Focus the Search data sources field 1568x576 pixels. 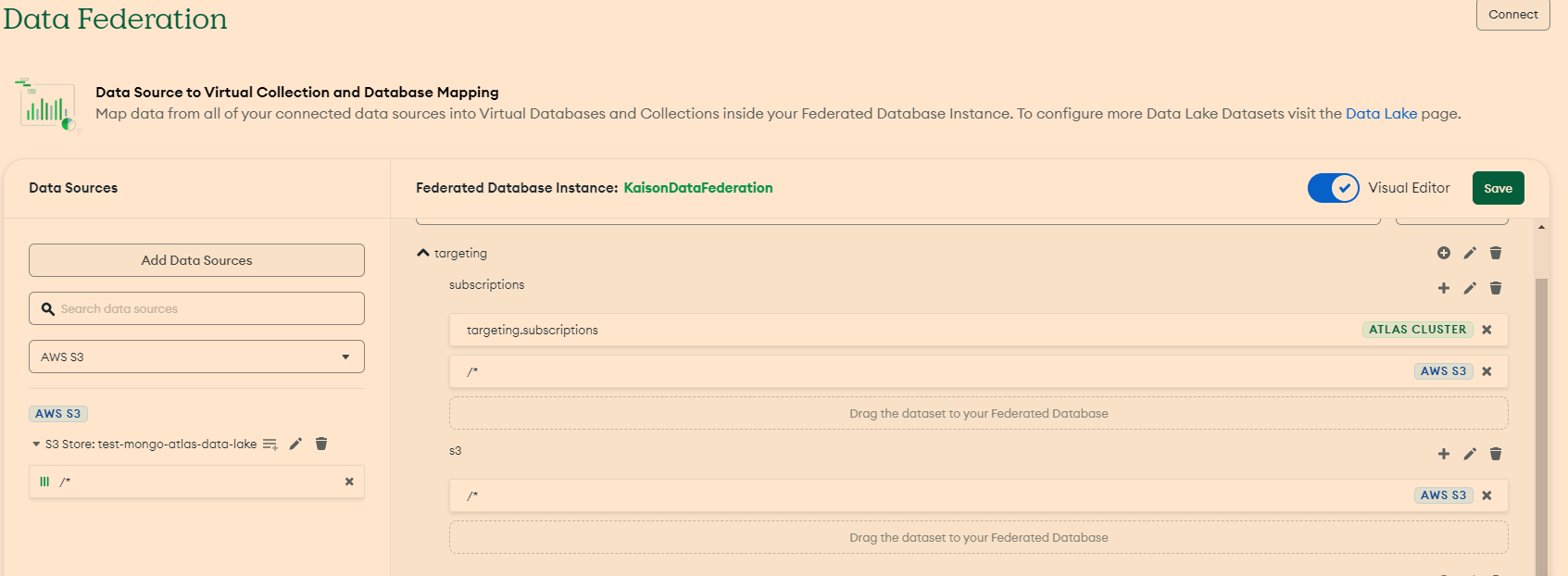click(204, 308)
